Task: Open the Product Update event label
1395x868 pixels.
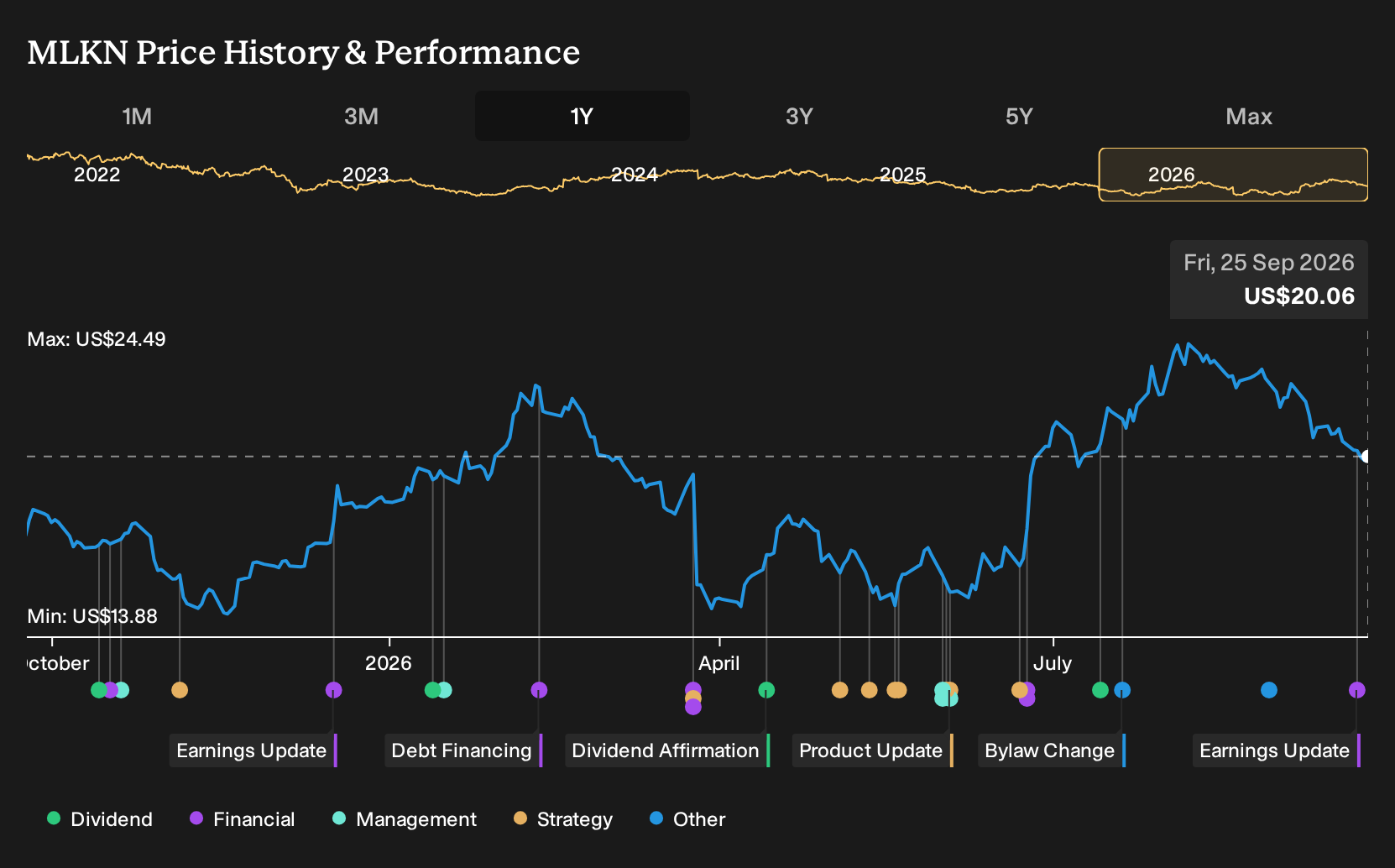Action: point(873,750)
